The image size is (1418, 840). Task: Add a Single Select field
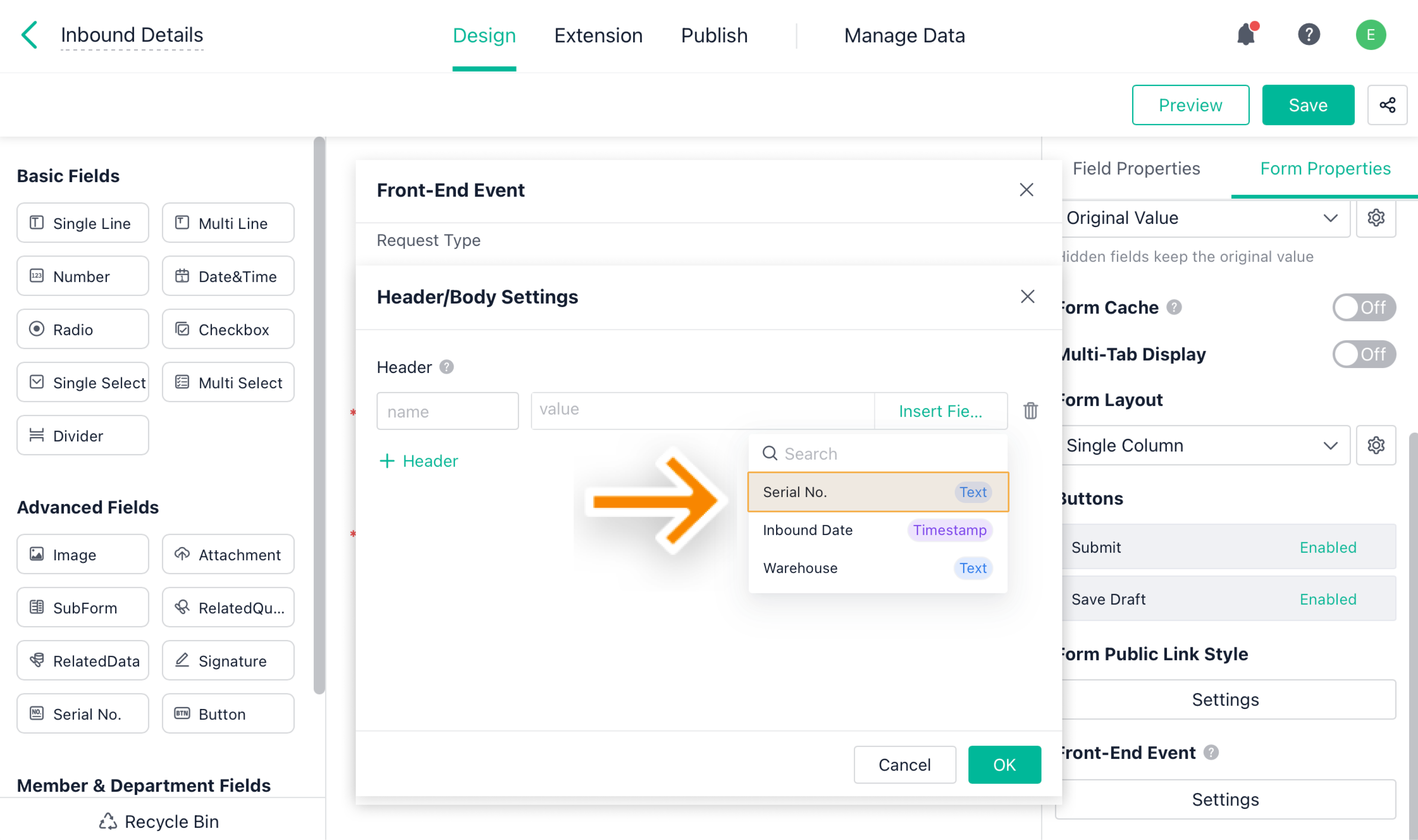click(83, 383)
